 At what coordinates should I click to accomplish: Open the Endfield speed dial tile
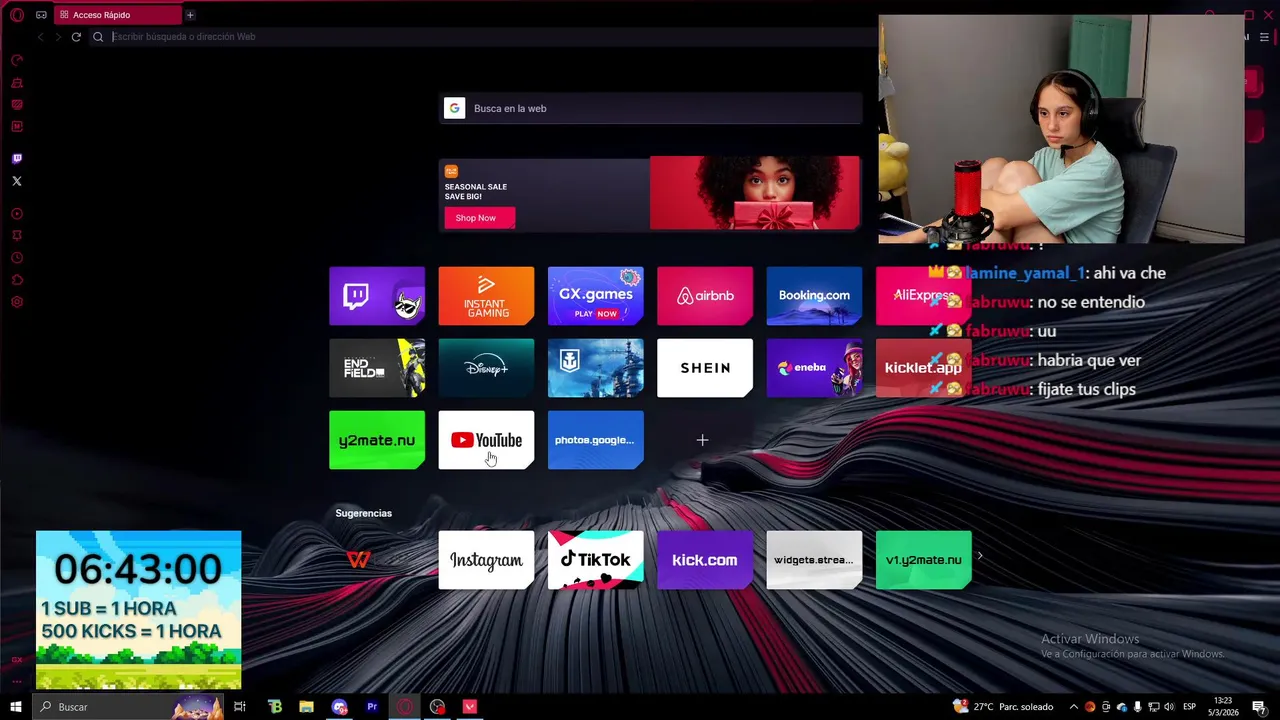(377, 368)
